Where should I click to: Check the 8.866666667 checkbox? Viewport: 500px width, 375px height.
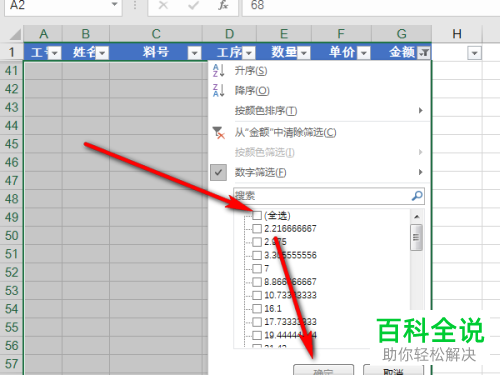click(x=257, y=282)
